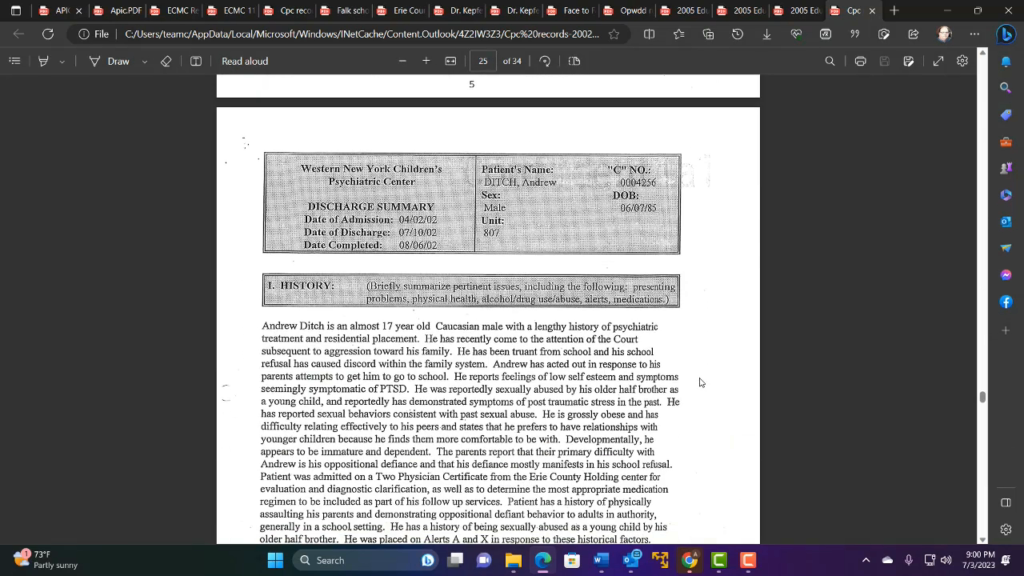
Task: Expand the highlight color options dropdown
Action: point(62,61)
